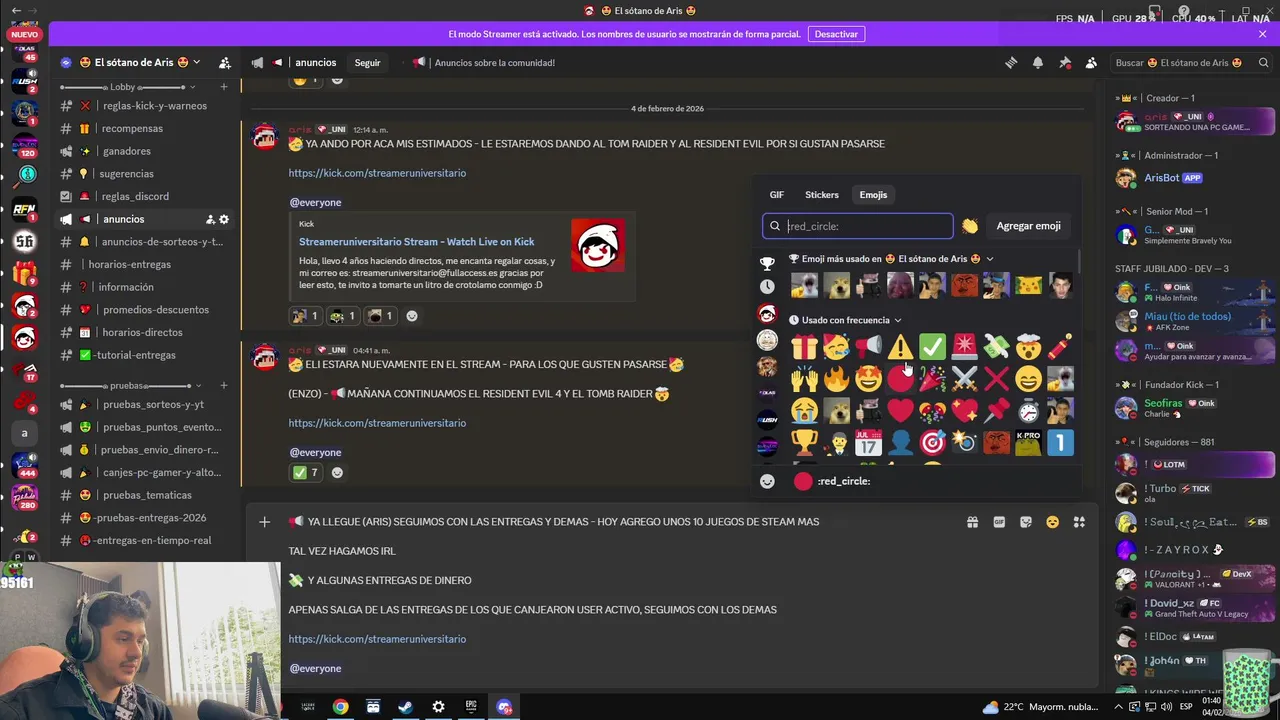The image size is (1280, 720).
Task: Select the gift box emoji
Action: click(804, 347)
